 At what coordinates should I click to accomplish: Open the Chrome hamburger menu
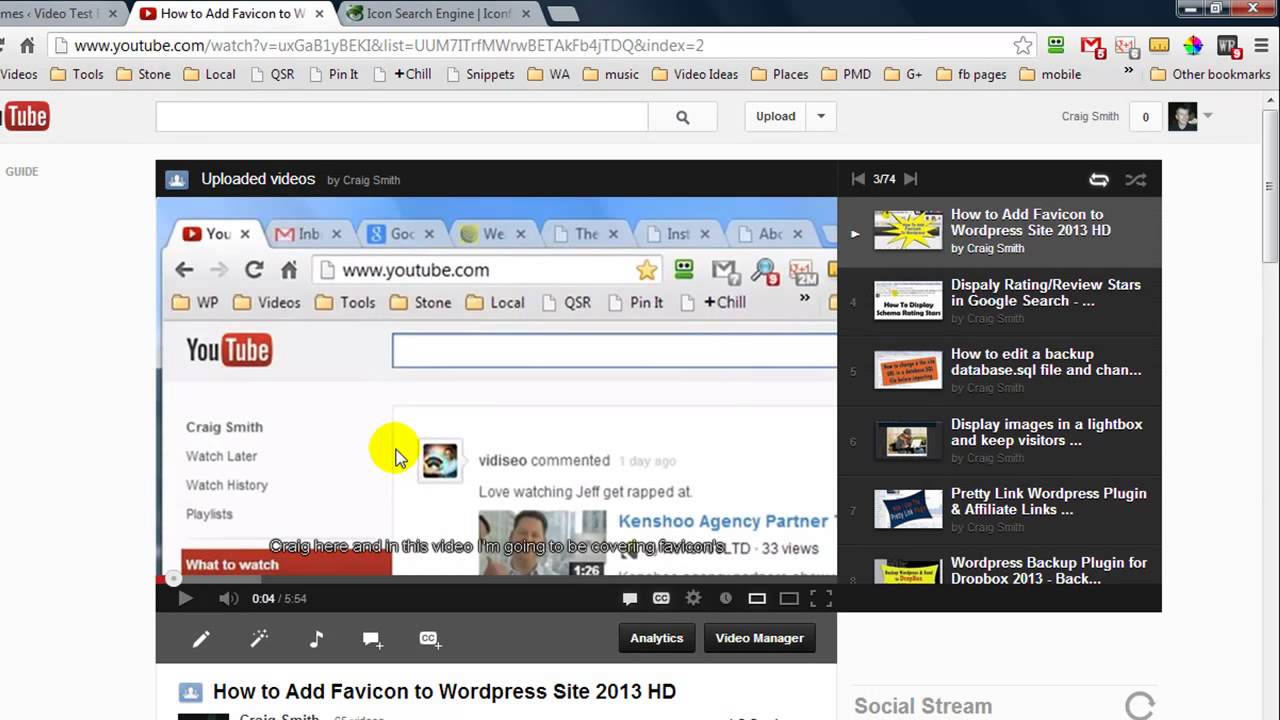pos(1262,46)
